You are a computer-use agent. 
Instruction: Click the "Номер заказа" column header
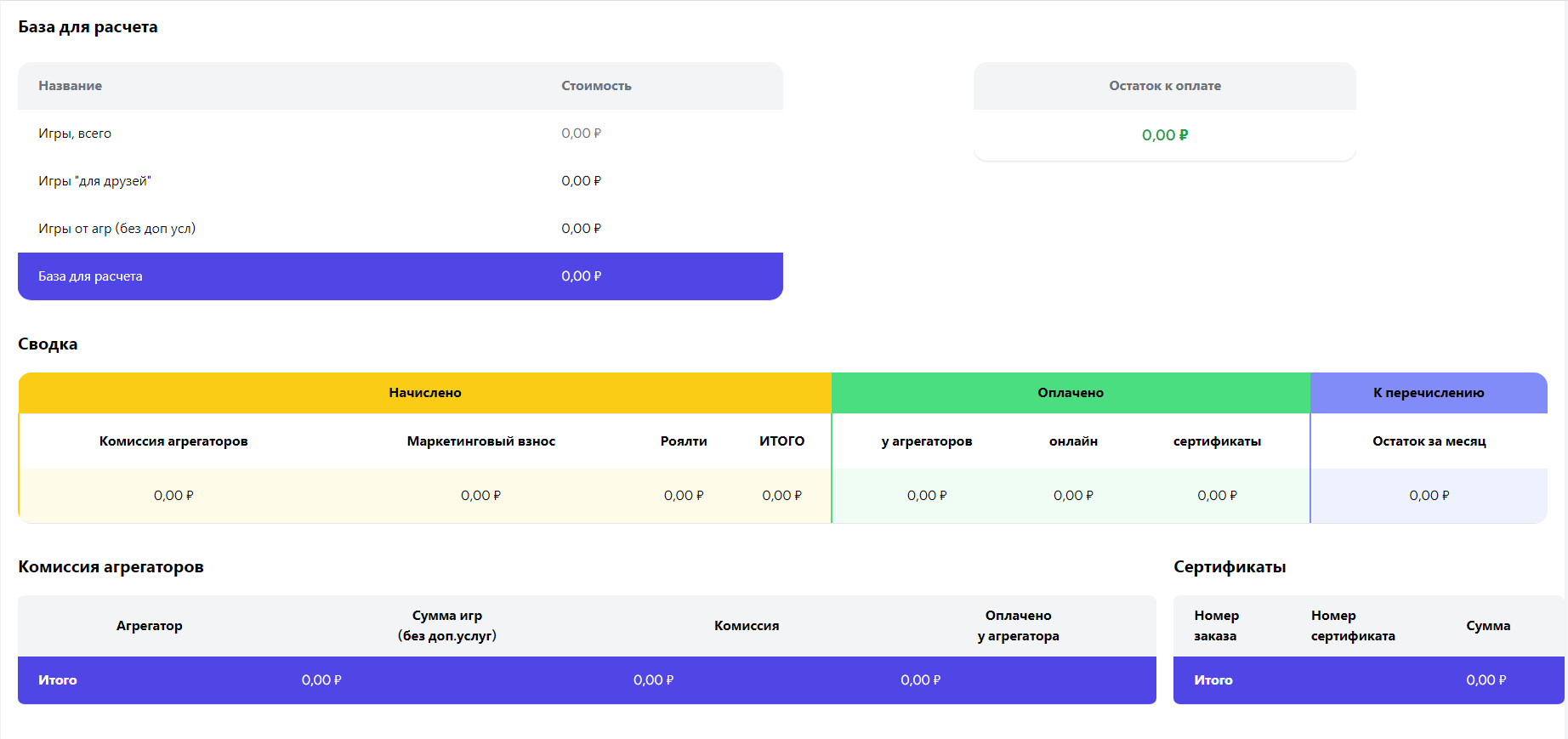1216,626
